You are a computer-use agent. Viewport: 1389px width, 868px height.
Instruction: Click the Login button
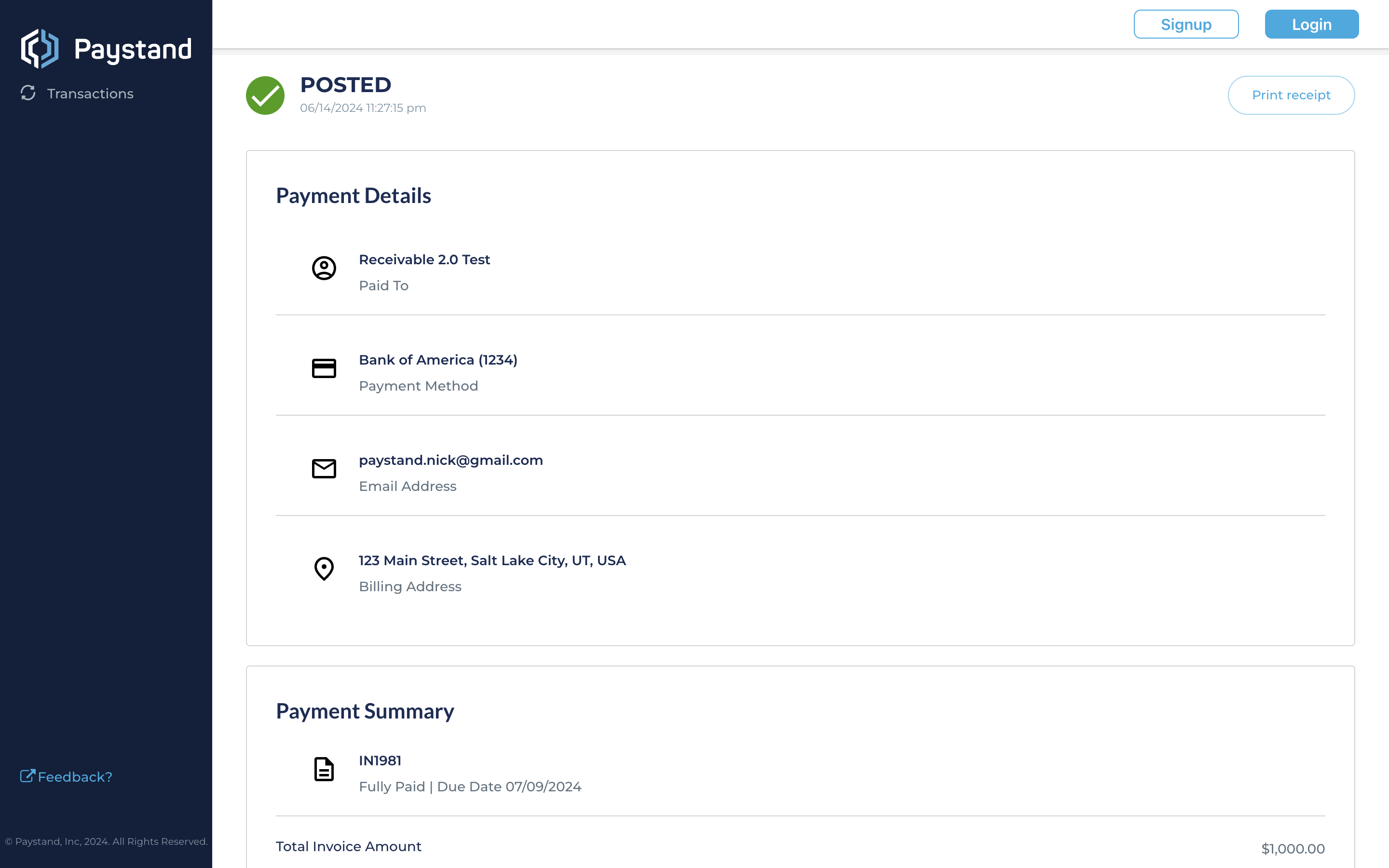pos(1311,24)
